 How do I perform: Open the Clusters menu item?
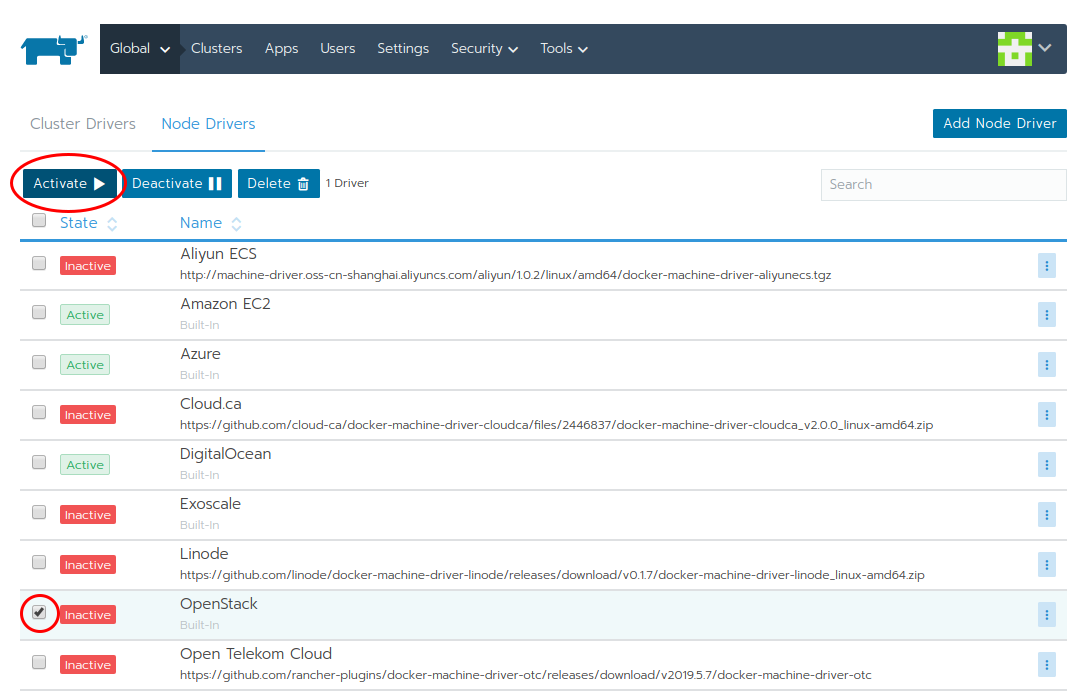pos(216,47)
